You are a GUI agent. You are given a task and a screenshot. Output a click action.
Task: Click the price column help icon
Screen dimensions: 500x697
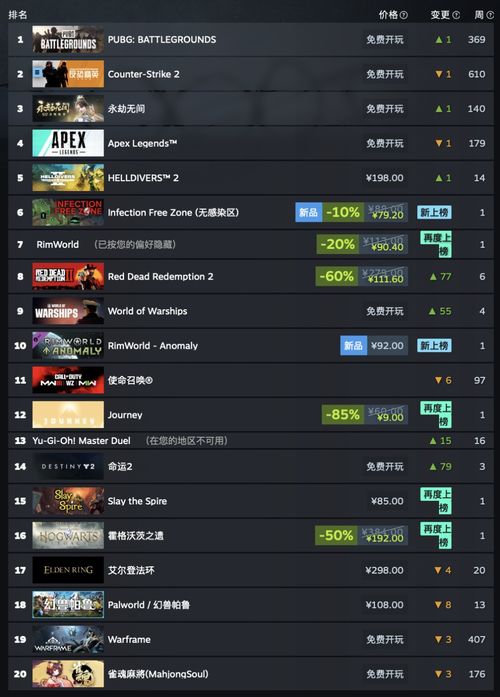pos(404,15)
